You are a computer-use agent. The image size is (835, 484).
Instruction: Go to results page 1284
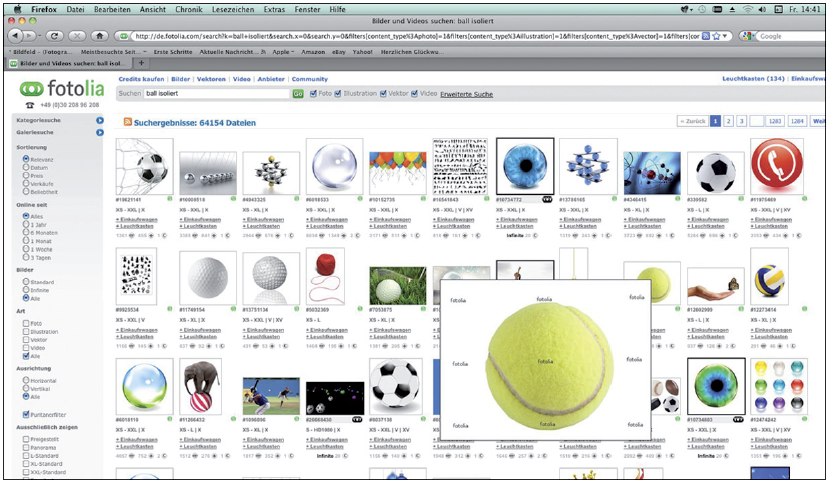click(x=797, y=121)
